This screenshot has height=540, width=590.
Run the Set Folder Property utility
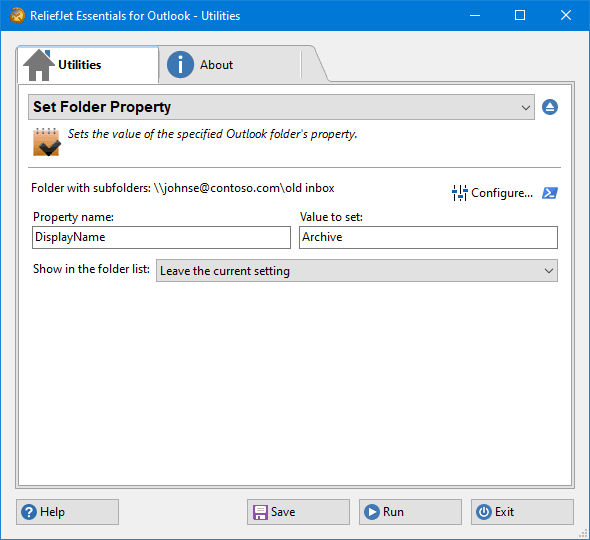tap(410, 512)
